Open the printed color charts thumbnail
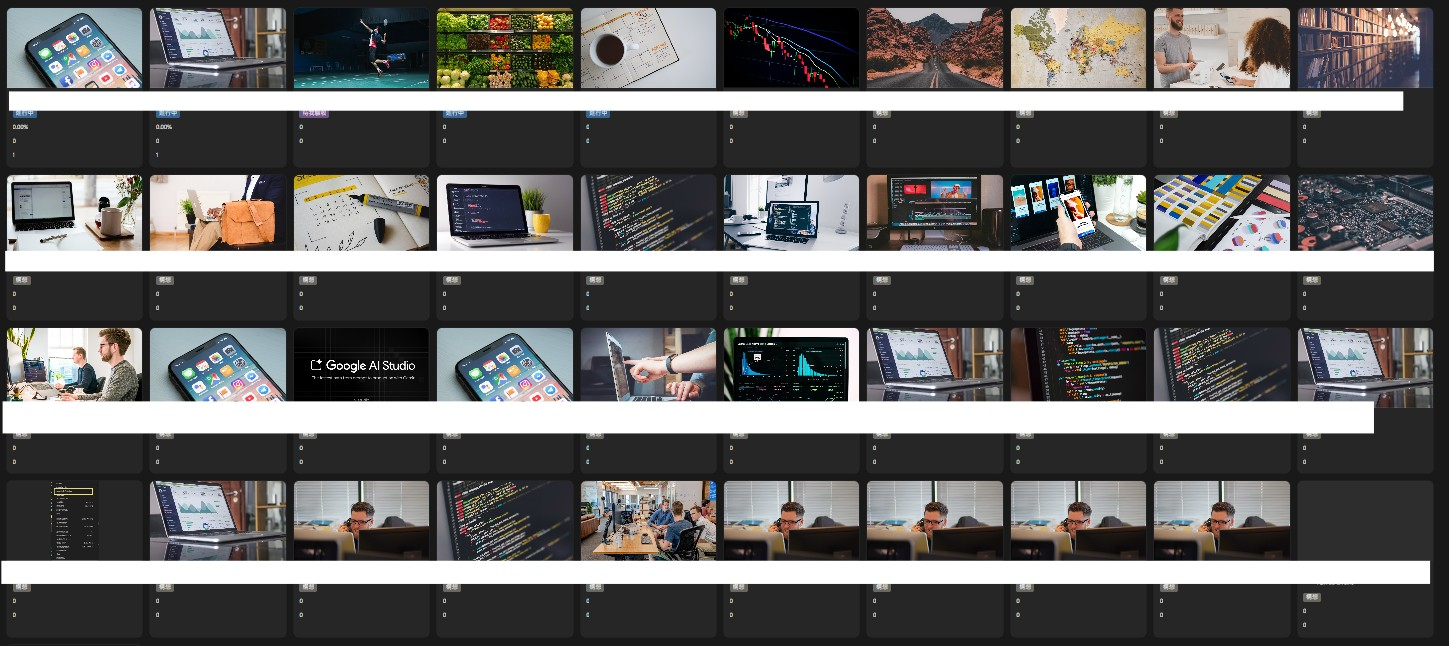 [1222, 213]
